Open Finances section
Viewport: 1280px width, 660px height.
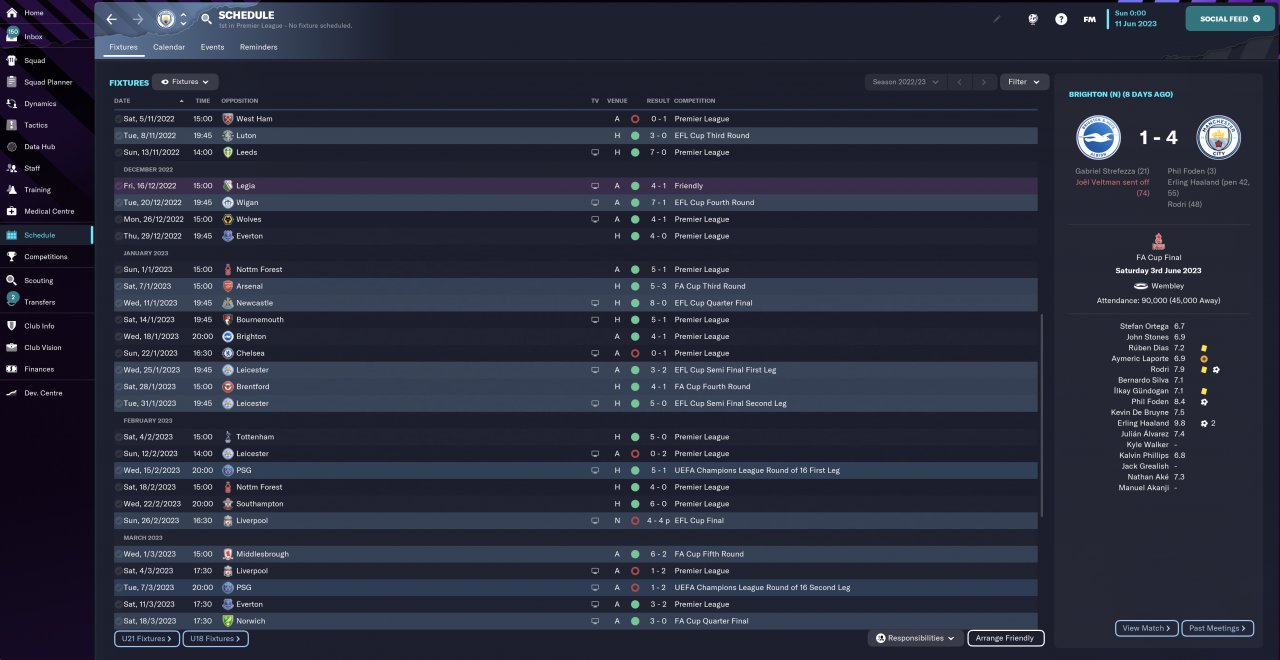click(39, 369)
